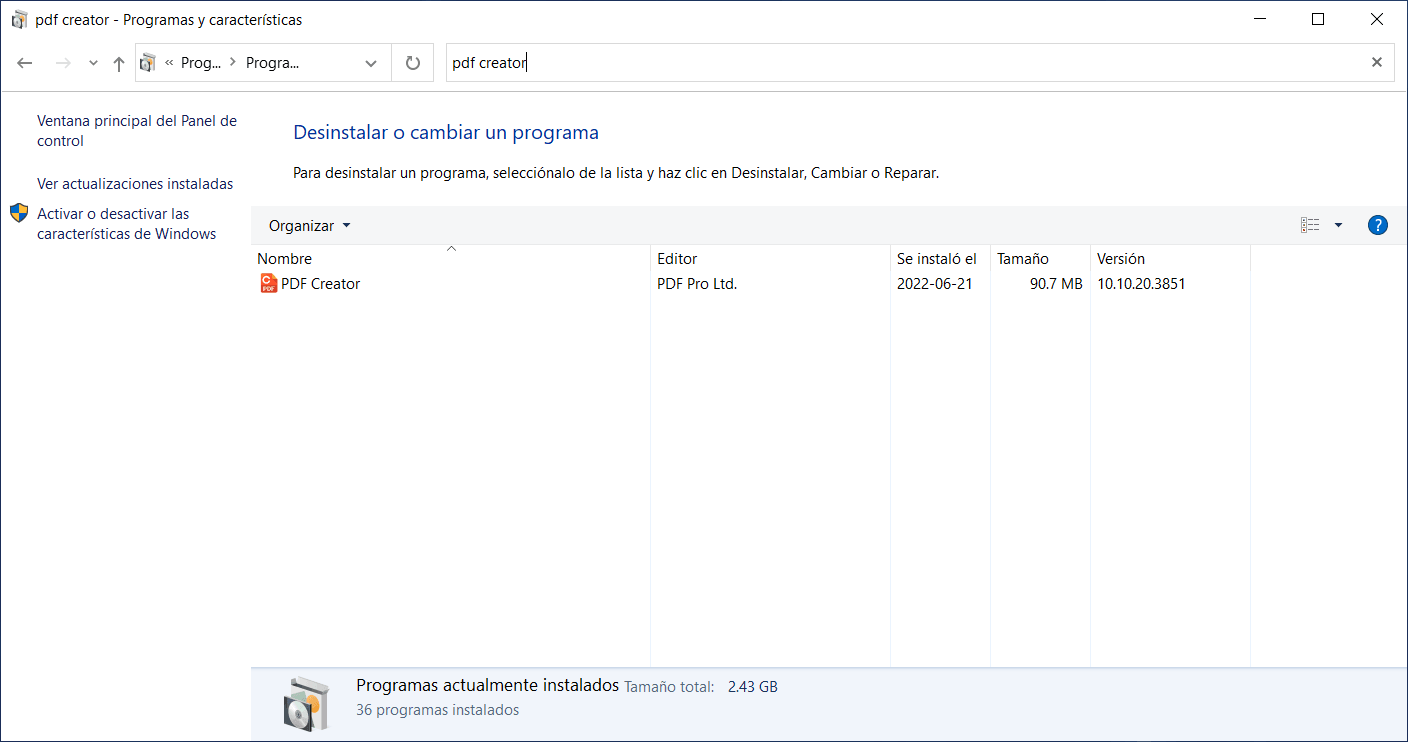Click the refresh icon in the address bar

coord(412,62)
